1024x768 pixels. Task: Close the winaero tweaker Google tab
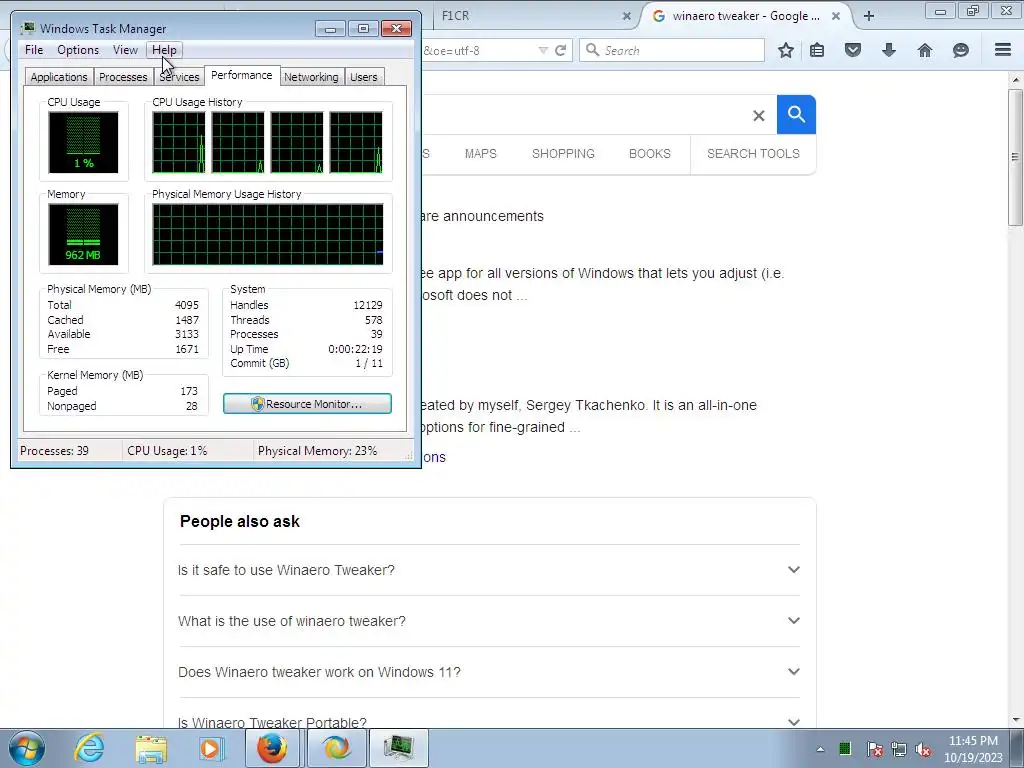[x=836, y=16]
